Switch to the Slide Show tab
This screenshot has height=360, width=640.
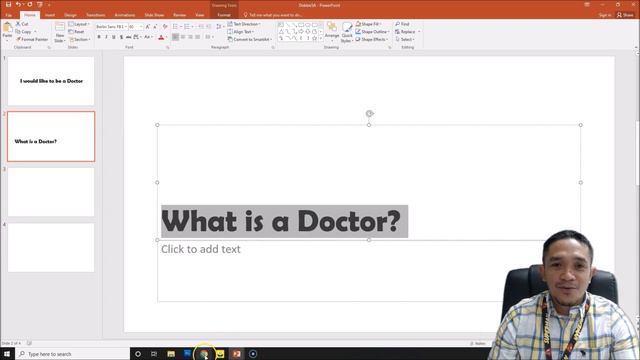coord(154,15)
